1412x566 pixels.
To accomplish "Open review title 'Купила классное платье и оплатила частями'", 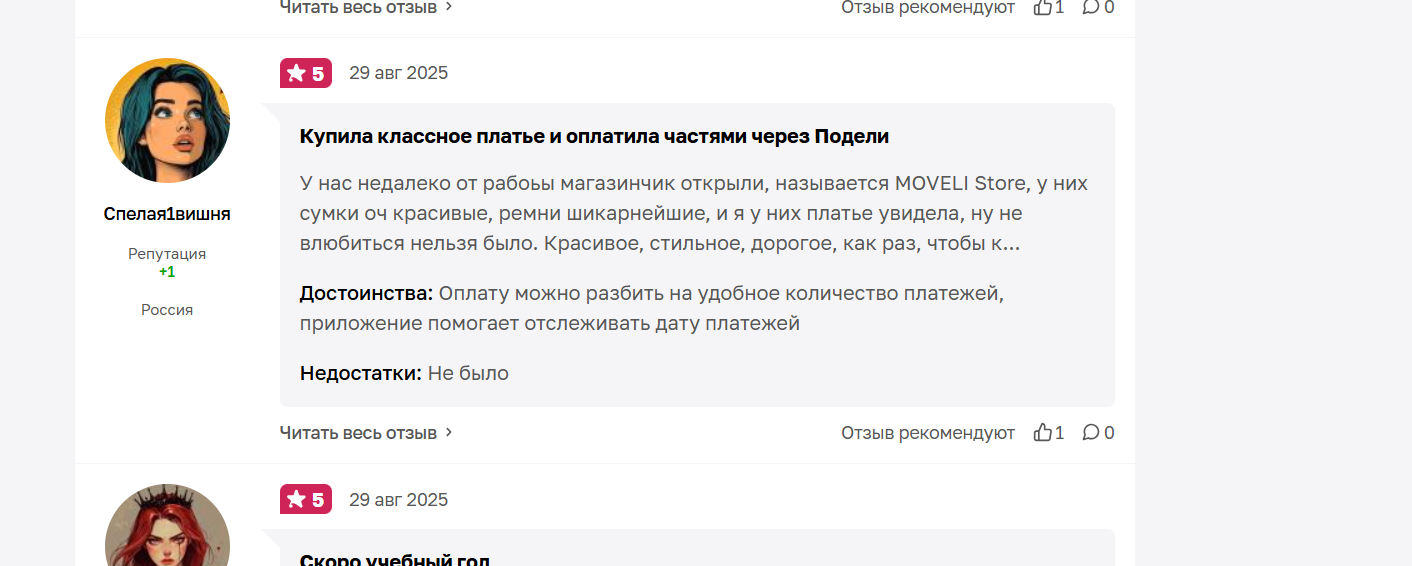I will [594, 136].
